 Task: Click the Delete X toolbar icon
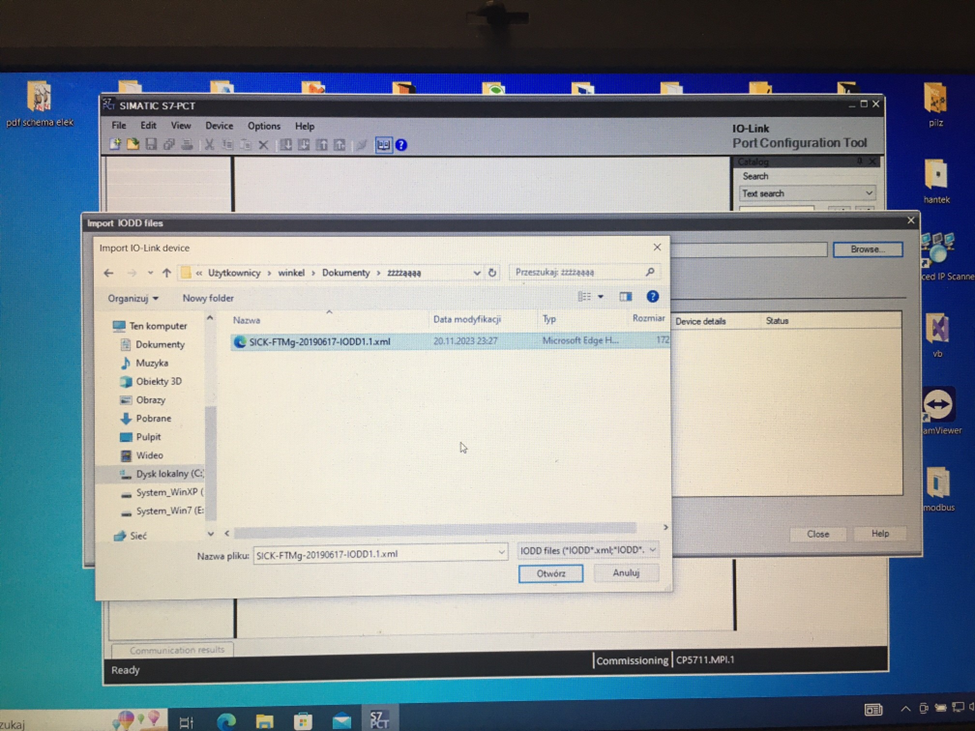263,145
